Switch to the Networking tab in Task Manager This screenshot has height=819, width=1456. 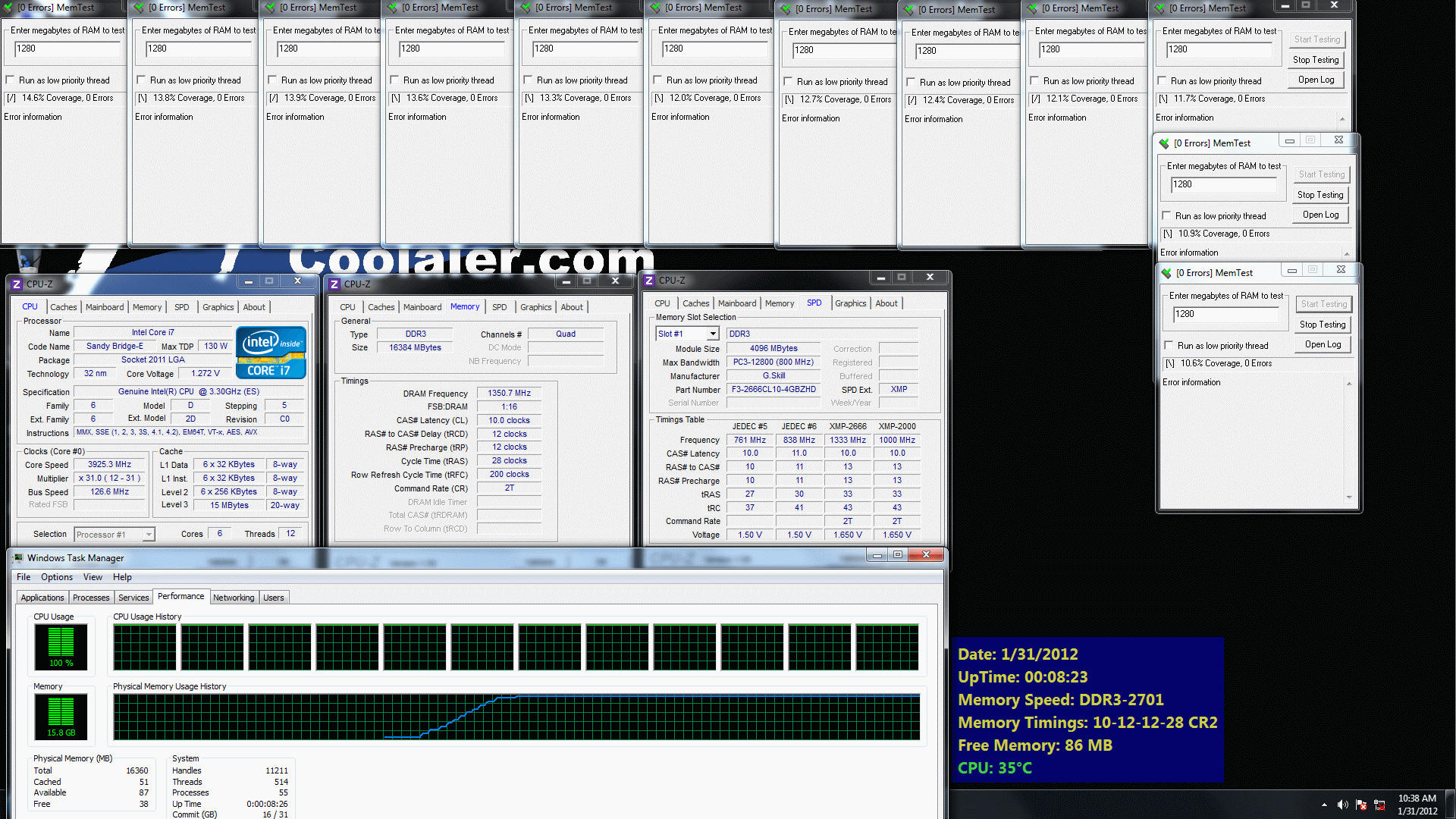point(234,598)
